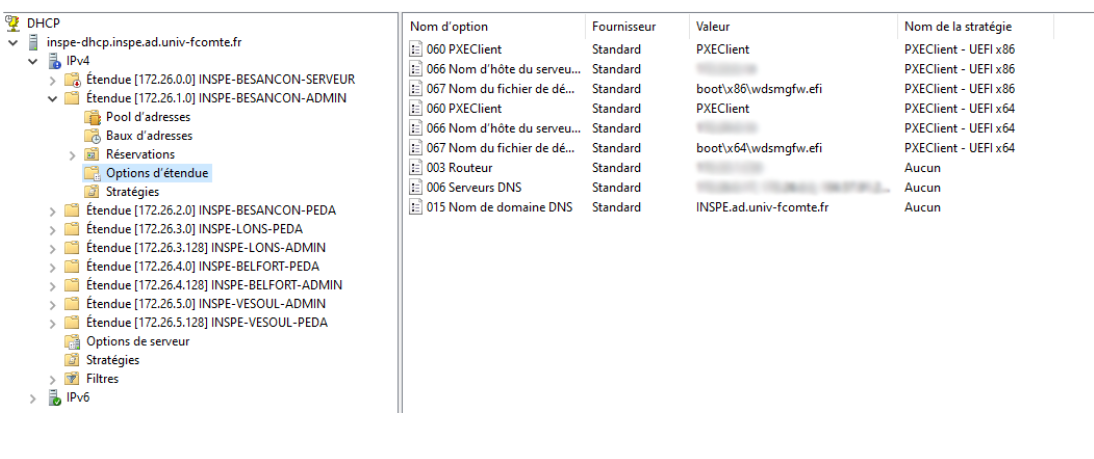Image resolution: width=1094 pixels, height=459 pixels.
Task: Expand the INSPE-LONS-PEDA scope arrow
Action: (x=52, y=230)
